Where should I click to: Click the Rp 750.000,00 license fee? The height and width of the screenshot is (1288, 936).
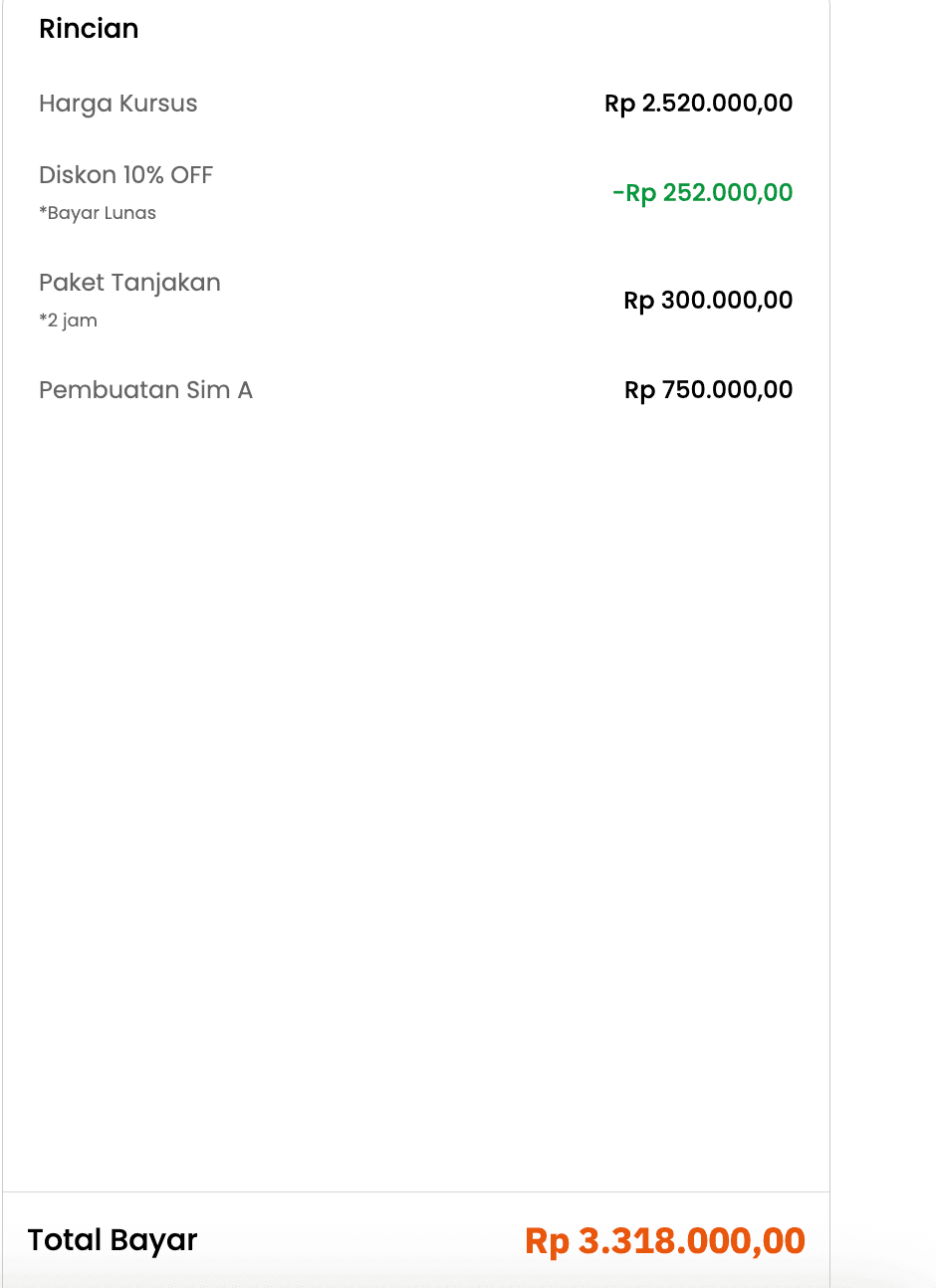[x=708, y=390]
